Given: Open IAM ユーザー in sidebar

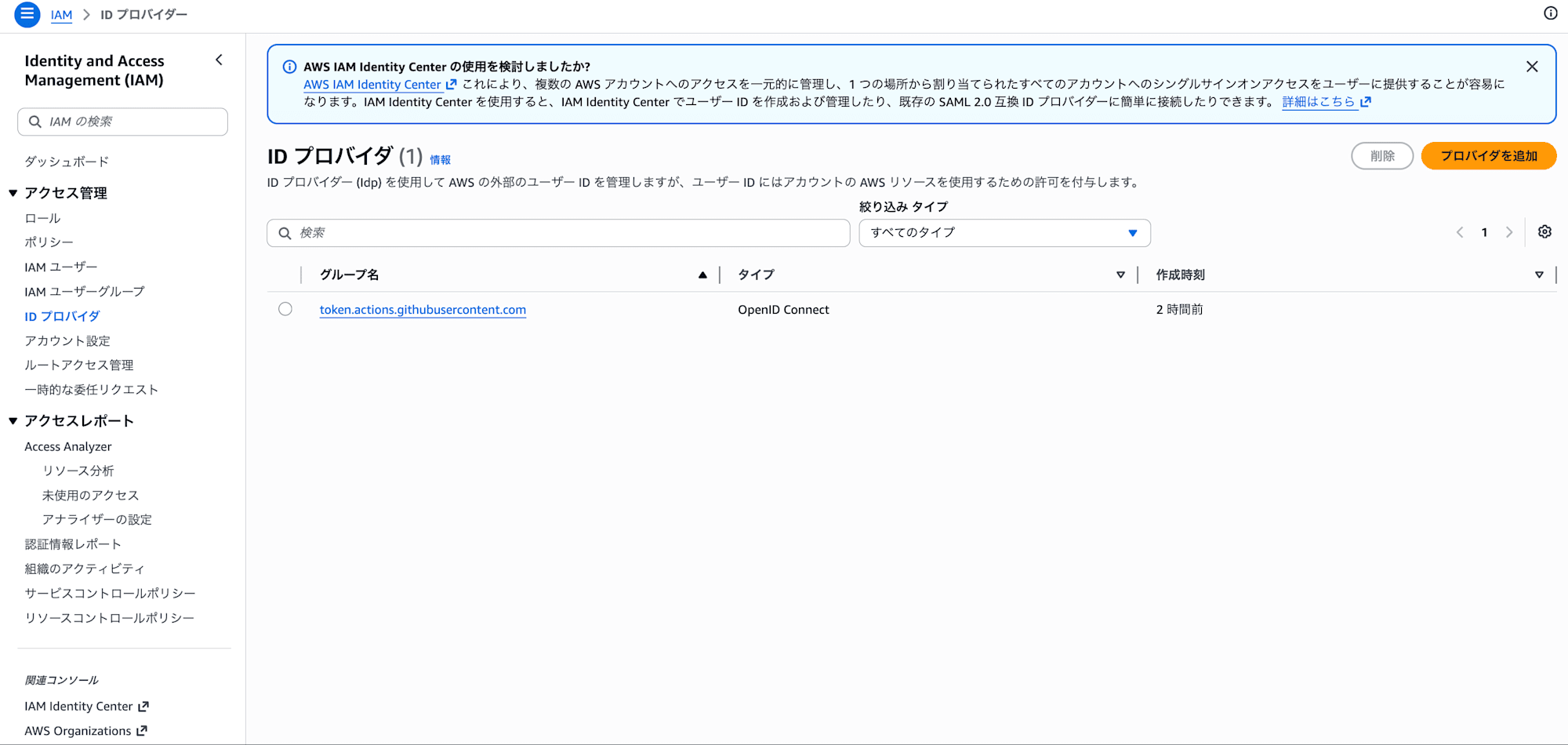Looking at the screenshot, I should click(61, 267).
